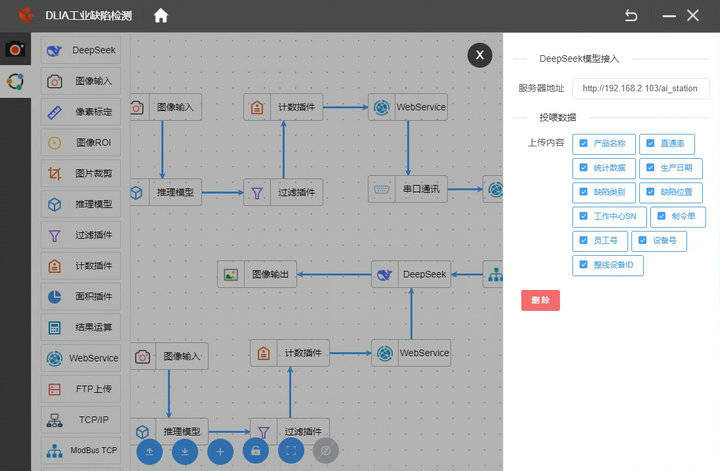Screen dimensions: 720x471
Task: Close the settings panel with X
Action: tap(480, 55)
